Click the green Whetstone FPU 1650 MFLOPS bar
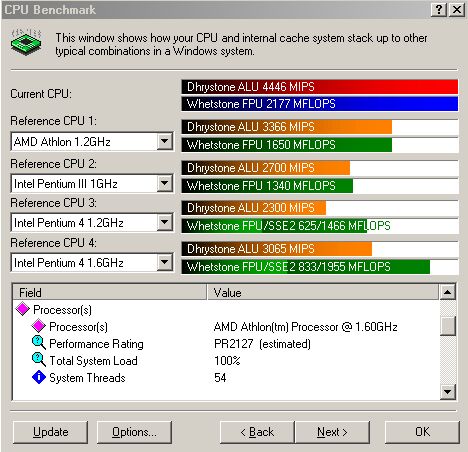468x452 pixels. point(287,145)
